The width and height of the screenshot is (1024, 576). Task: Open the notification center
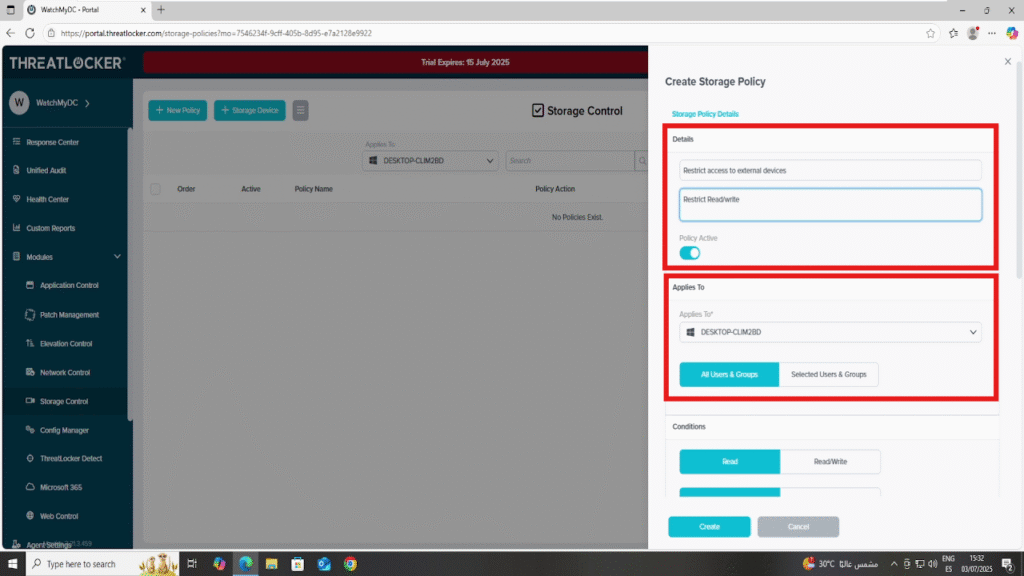tap(1008, 564)
